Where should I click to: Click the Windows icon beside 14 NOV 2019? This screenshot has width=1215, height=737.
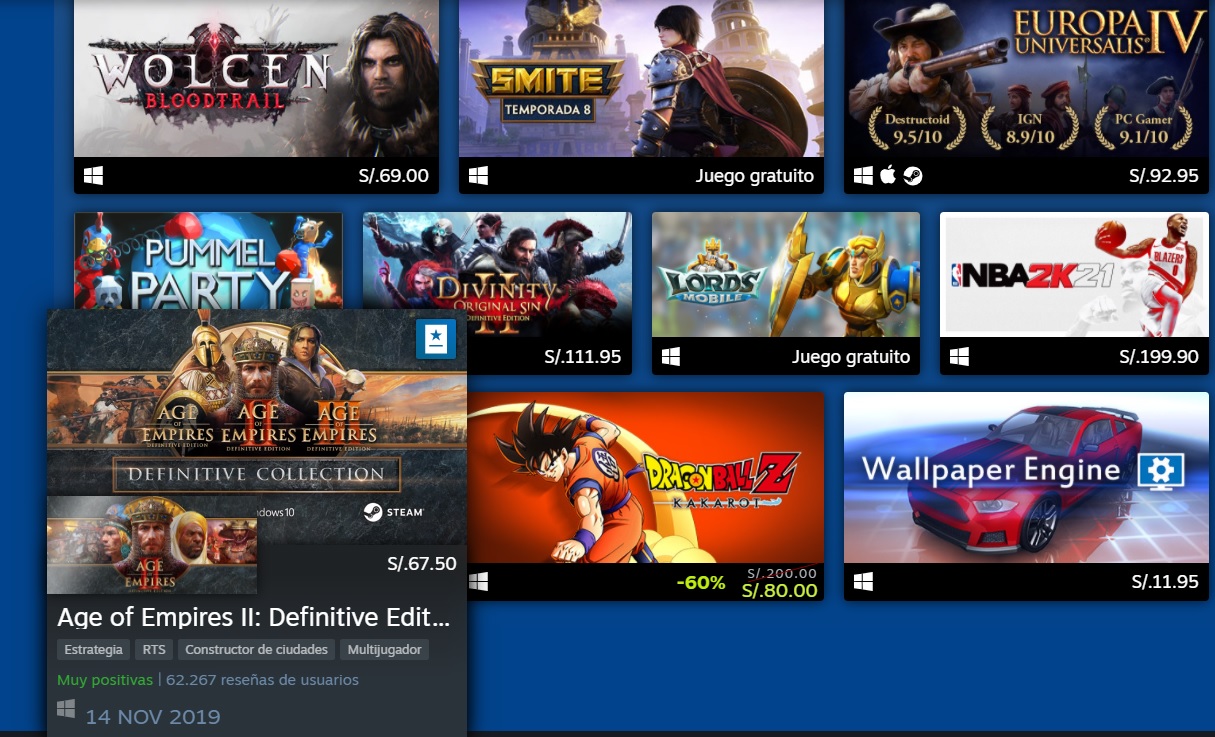click(67, 709)
